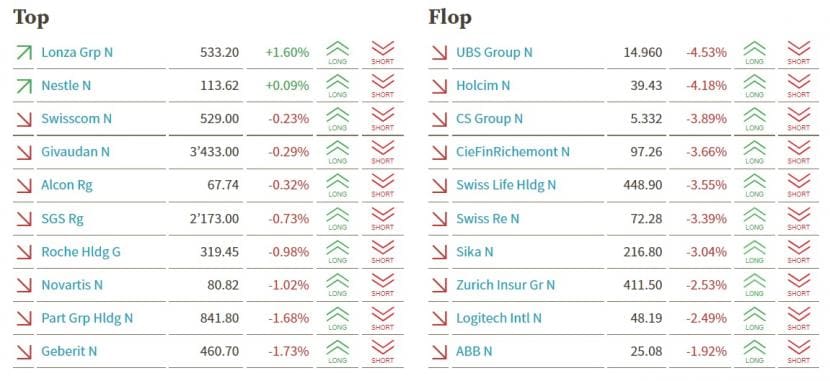This screenshot has height=381, width=830.
Task: Click the Alcon Rg price 67.74
Action: click(x=223, y=185)
